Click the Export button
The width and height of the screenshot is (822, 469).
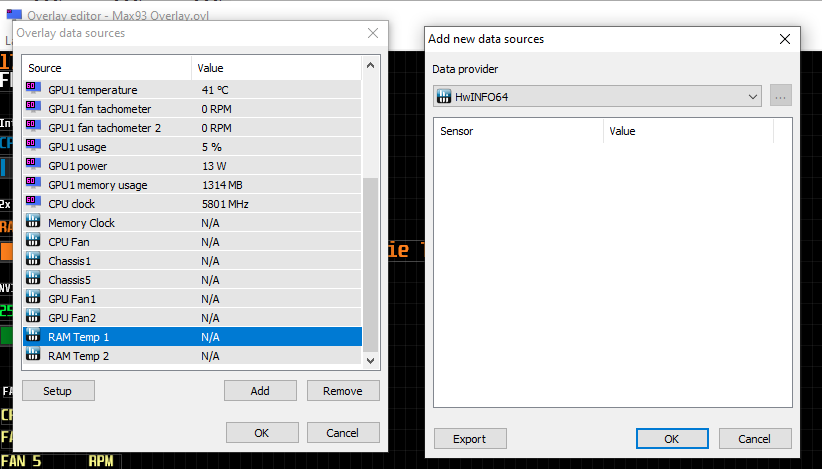[470, 439]
